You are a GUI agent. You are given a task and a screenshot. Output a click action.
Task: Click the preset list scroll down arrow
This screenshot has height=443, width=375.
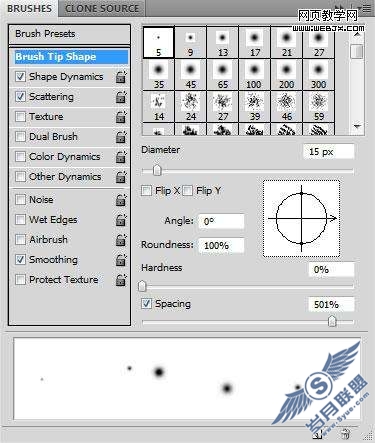[x=357, y=127]
